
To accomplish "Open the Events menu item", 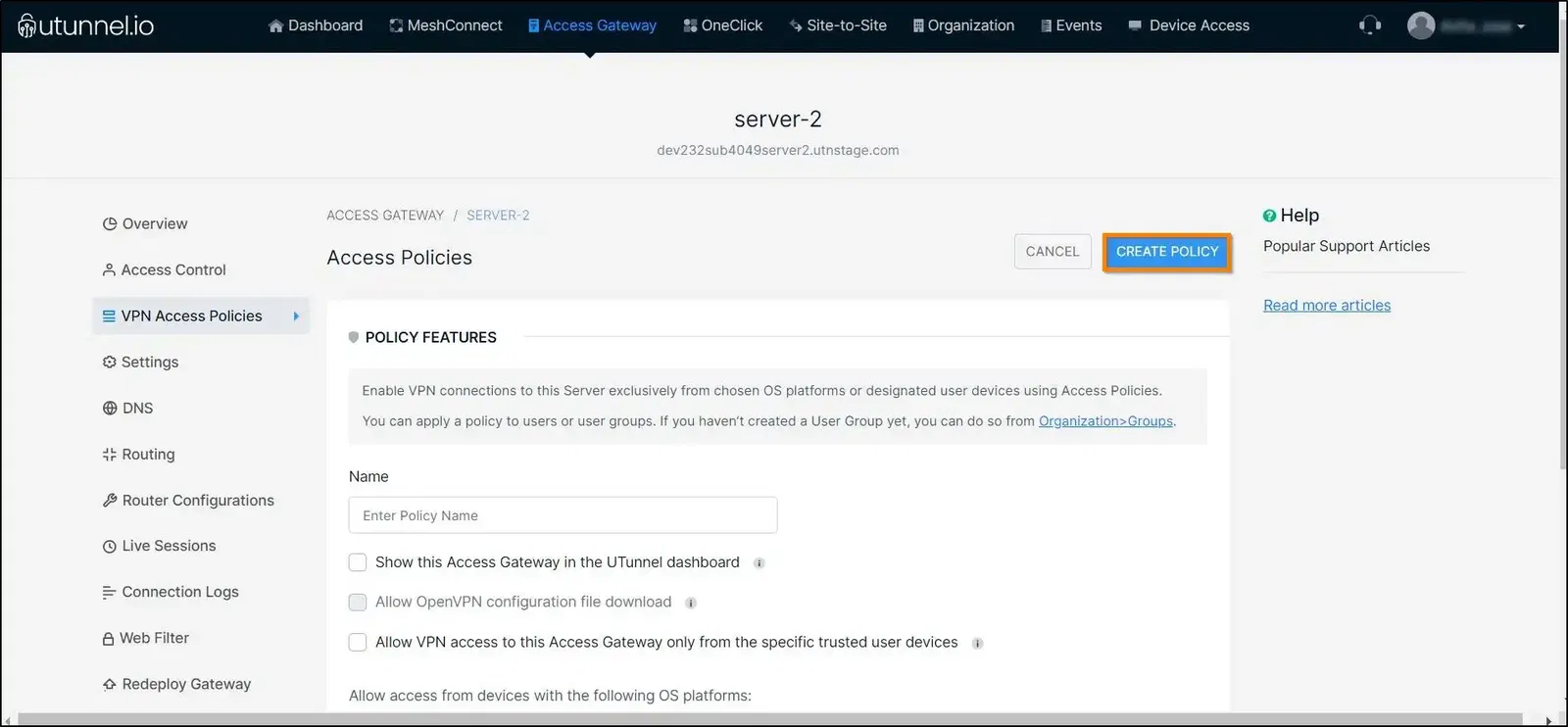I will [x=1071, y=25].
